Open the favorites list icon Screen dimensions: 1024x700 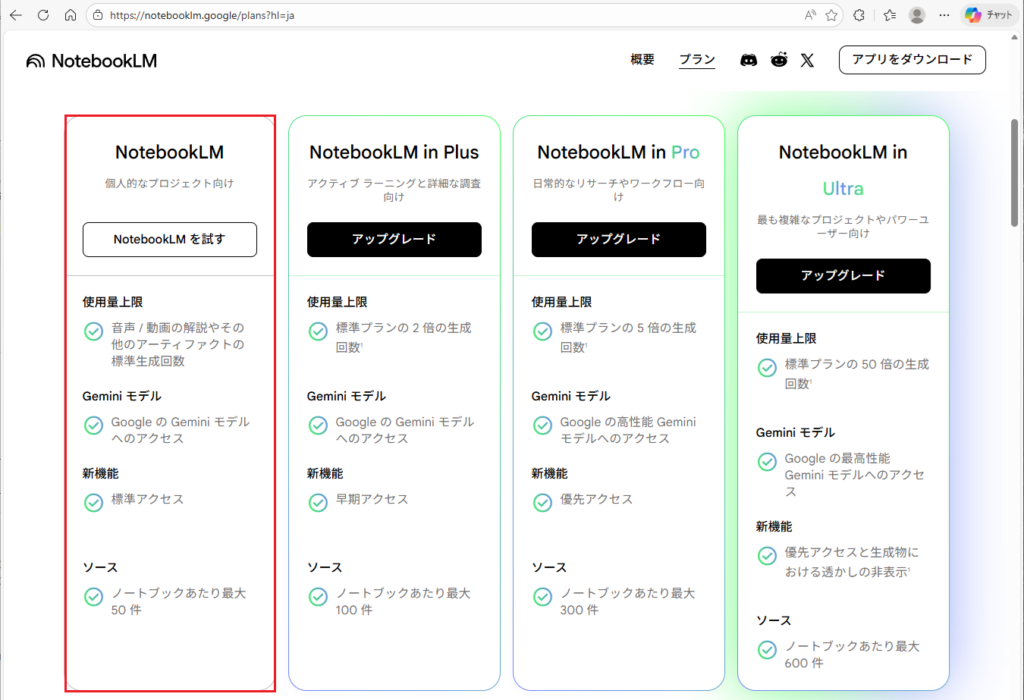click(x=889, y=15)
